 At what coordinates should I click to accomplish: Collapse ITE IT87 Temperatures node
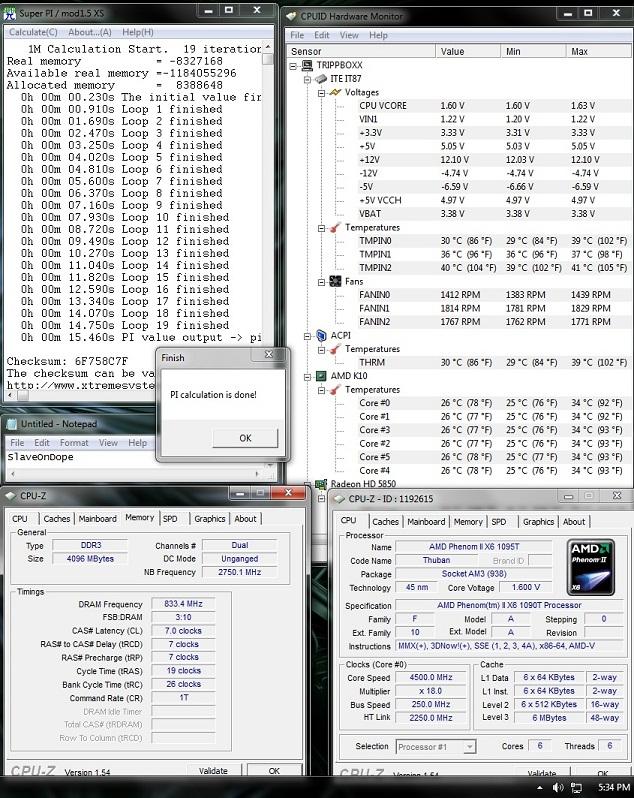tap(322, 228)
